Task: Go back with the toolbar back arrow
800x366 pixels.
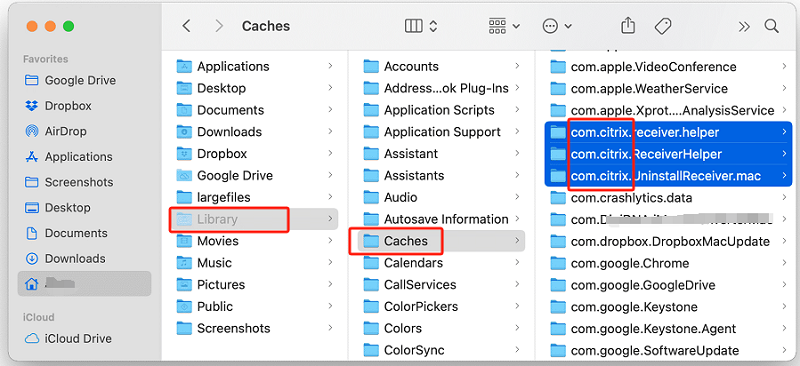Action: [187, 26]
